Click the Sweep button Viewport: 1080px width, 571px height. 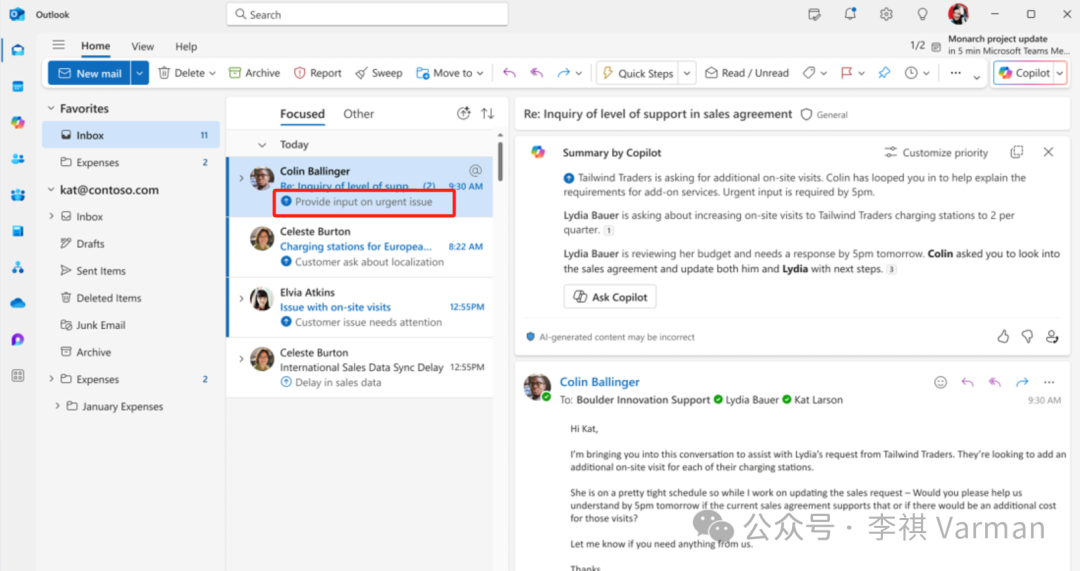tap(379, 73)
